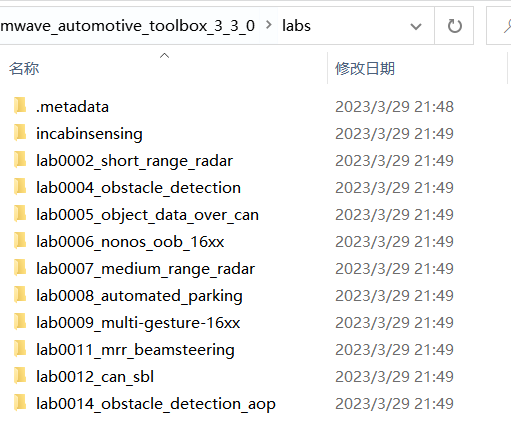Viewport: 511px width, 433px height.
Task: Toggle the sort direction arrow above 名称
Action: point(164,56)
